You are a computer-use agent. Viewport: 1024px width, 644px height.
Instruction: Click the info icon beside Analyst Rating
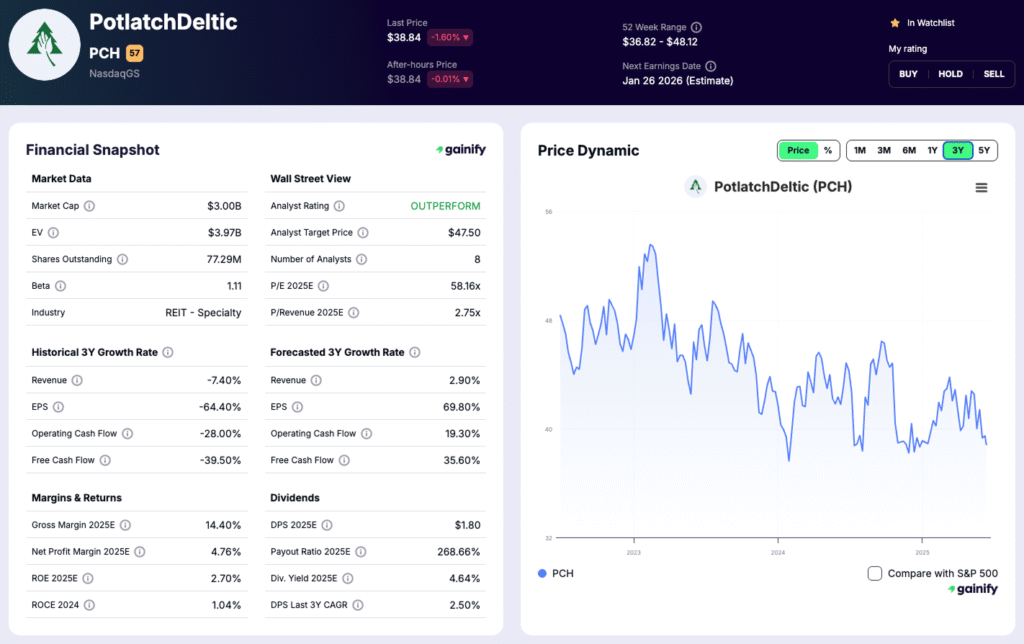point(339,206)
